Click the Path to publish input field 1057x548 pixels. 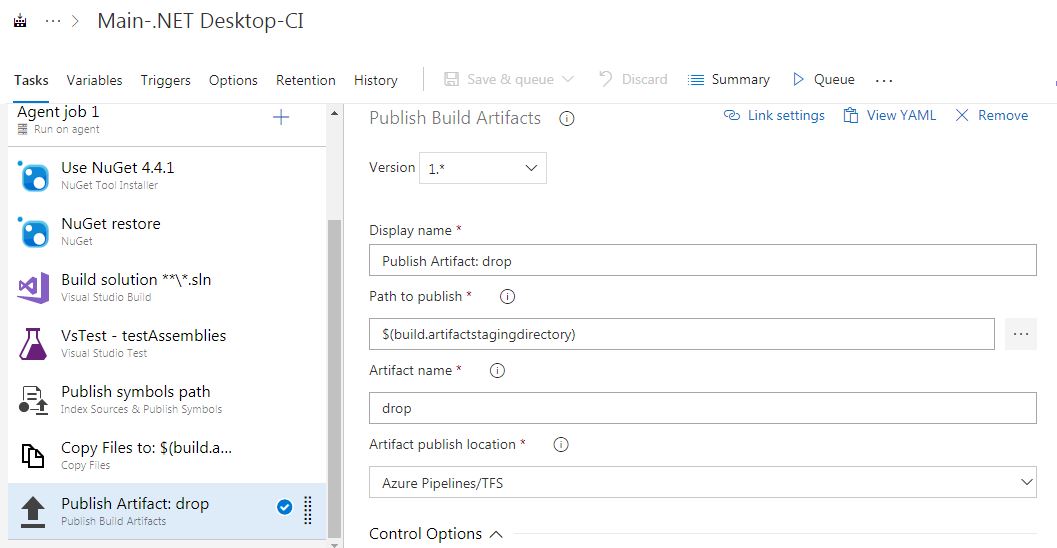[x=682, y=334]
